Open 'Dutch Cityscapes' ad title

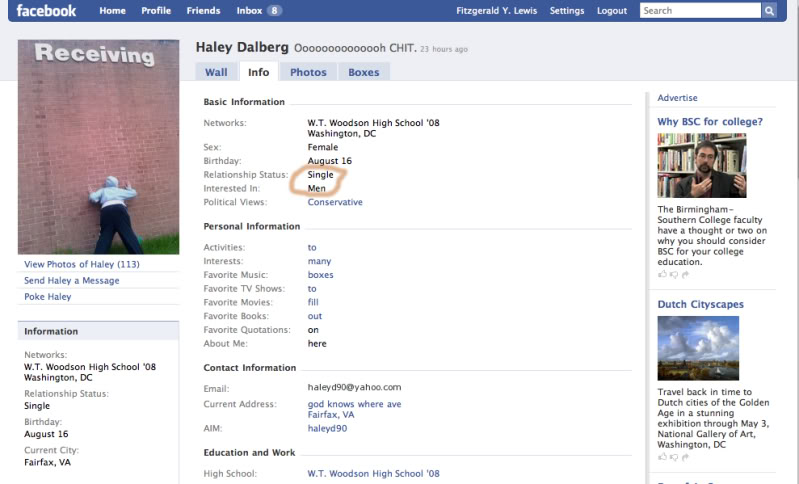[701, 305]
